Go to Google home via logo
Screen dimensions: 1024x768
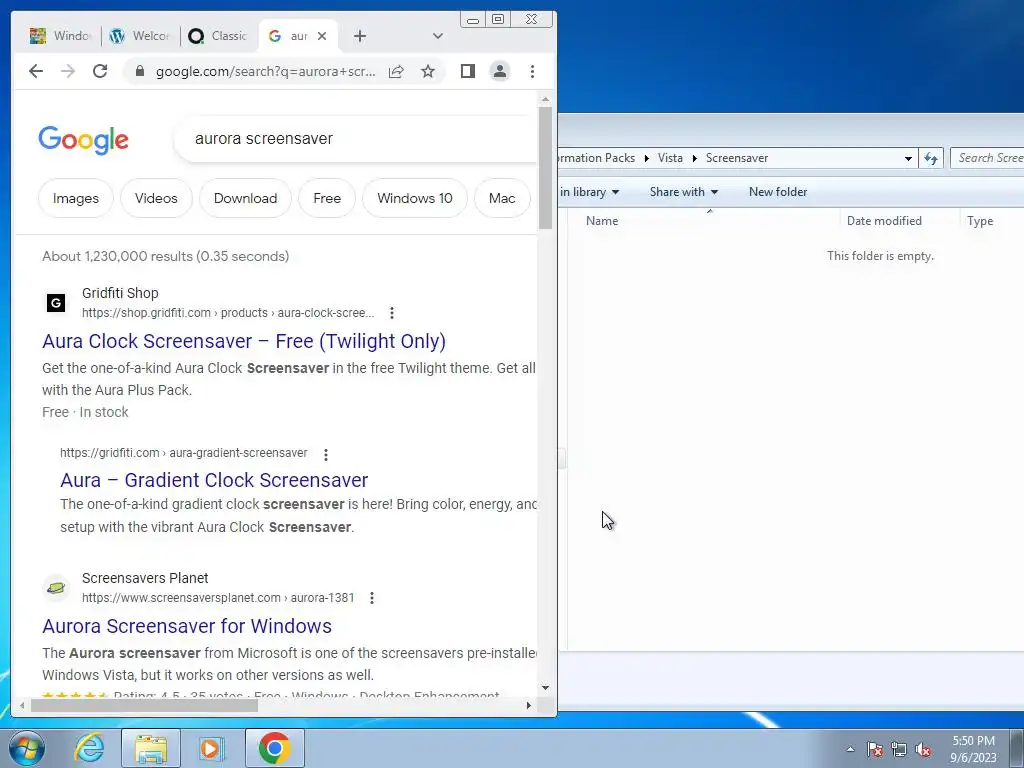pyautogui.click(x=84, y=140)
